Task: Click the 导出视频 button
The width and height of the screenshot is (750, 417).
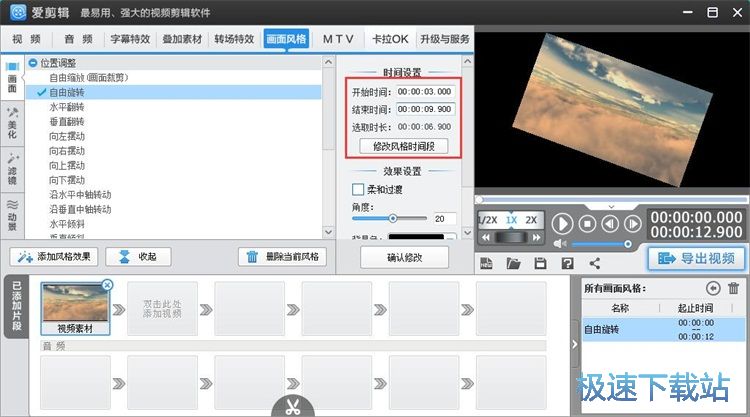Action: click(x=696, y=259)
